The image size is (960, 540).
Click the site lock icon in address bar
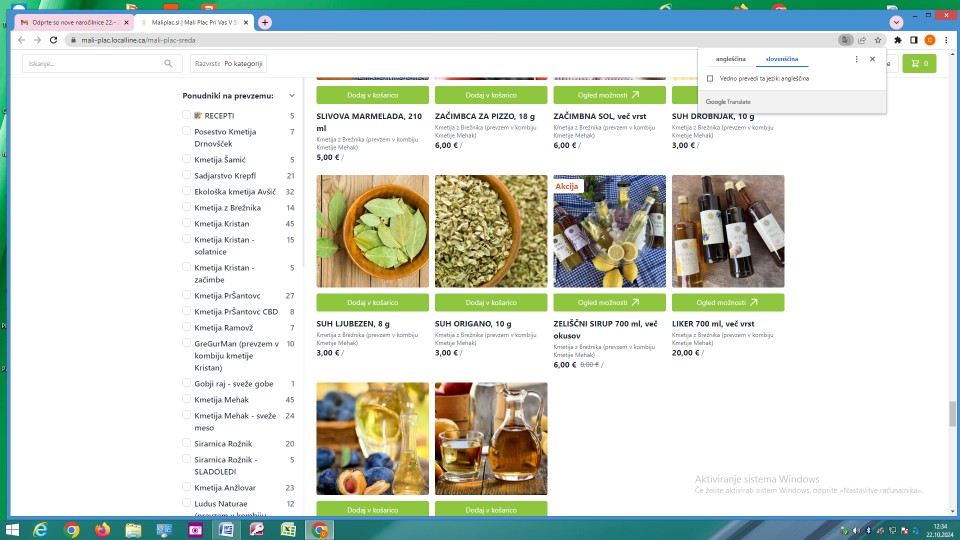[73, 40]
